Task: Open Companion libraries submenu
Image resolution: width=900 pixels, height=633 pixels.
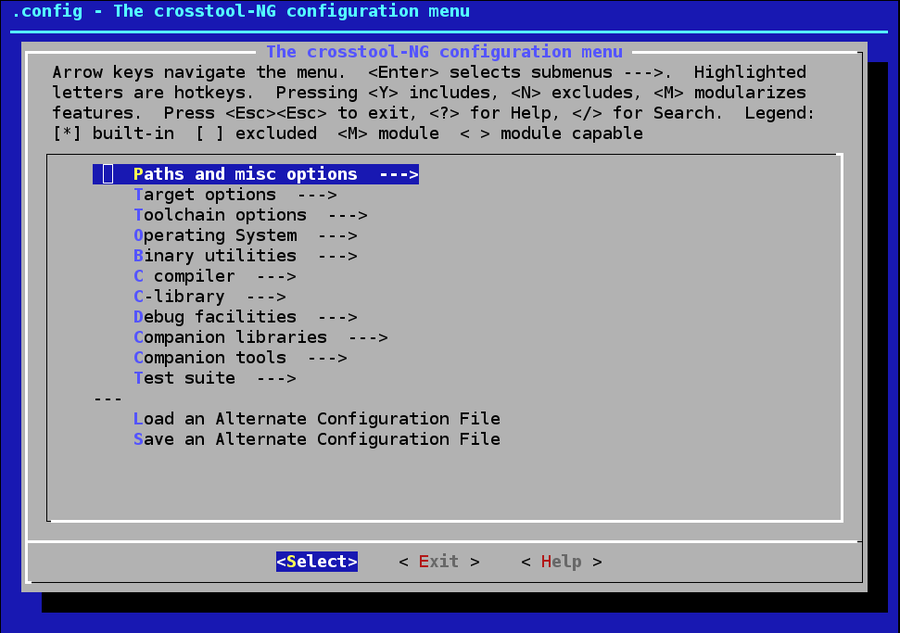Action: point(261,337)
